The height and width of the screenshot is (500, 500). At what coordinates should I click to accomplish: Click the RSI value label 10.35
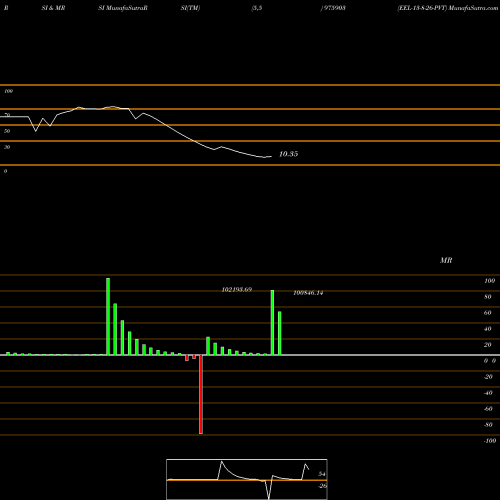[288, 154]
